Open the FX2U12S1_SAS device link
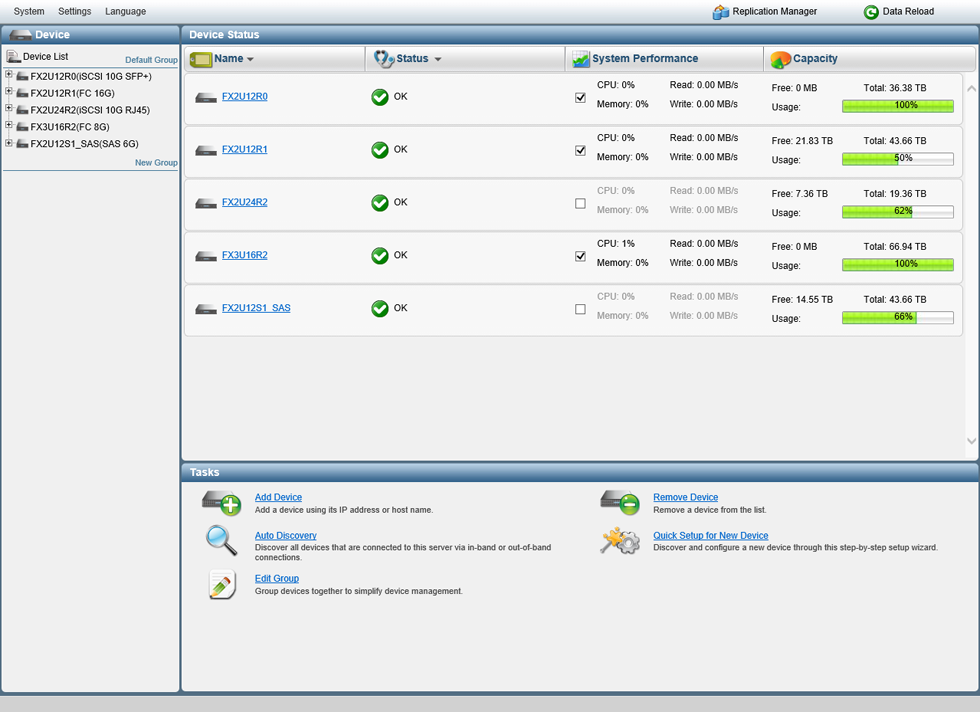Image resolution: width=980 pixels, height=712 pixels. (x=256, y=308)
